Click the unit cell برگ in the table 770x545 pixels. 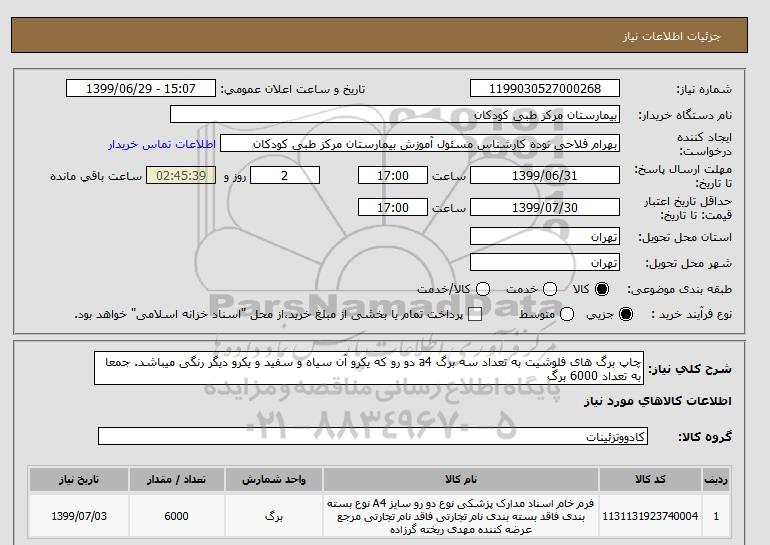click(x=274, y=516)
